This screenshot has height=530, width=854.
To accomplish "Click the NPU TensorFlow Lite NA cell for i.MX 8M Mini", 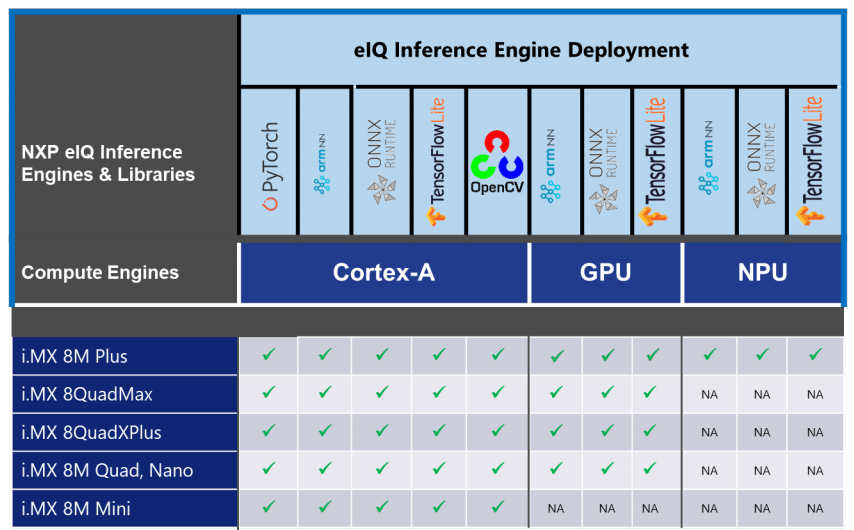I will 815,509.
